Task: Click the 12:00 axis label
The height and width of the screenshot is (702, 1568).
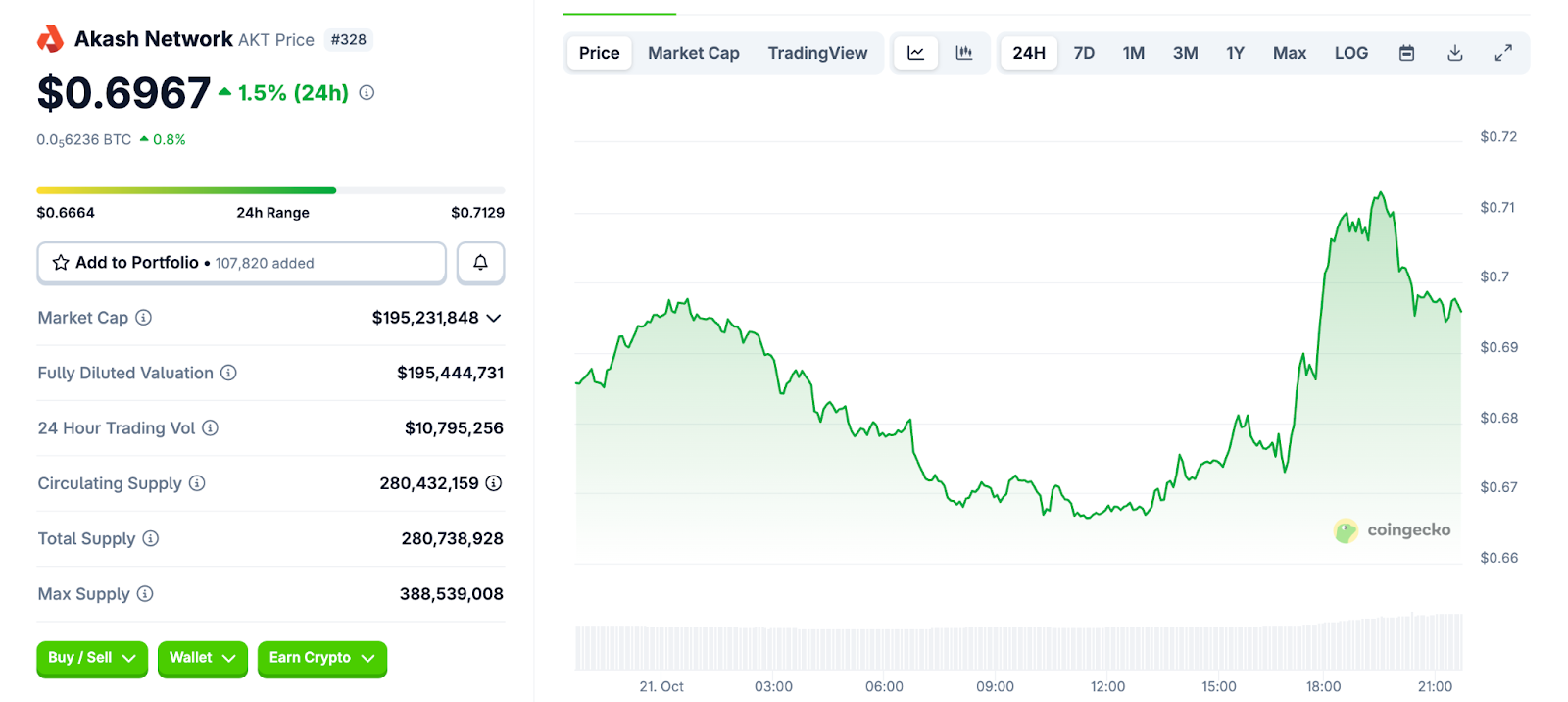Action: click(x=1107, y=687)
